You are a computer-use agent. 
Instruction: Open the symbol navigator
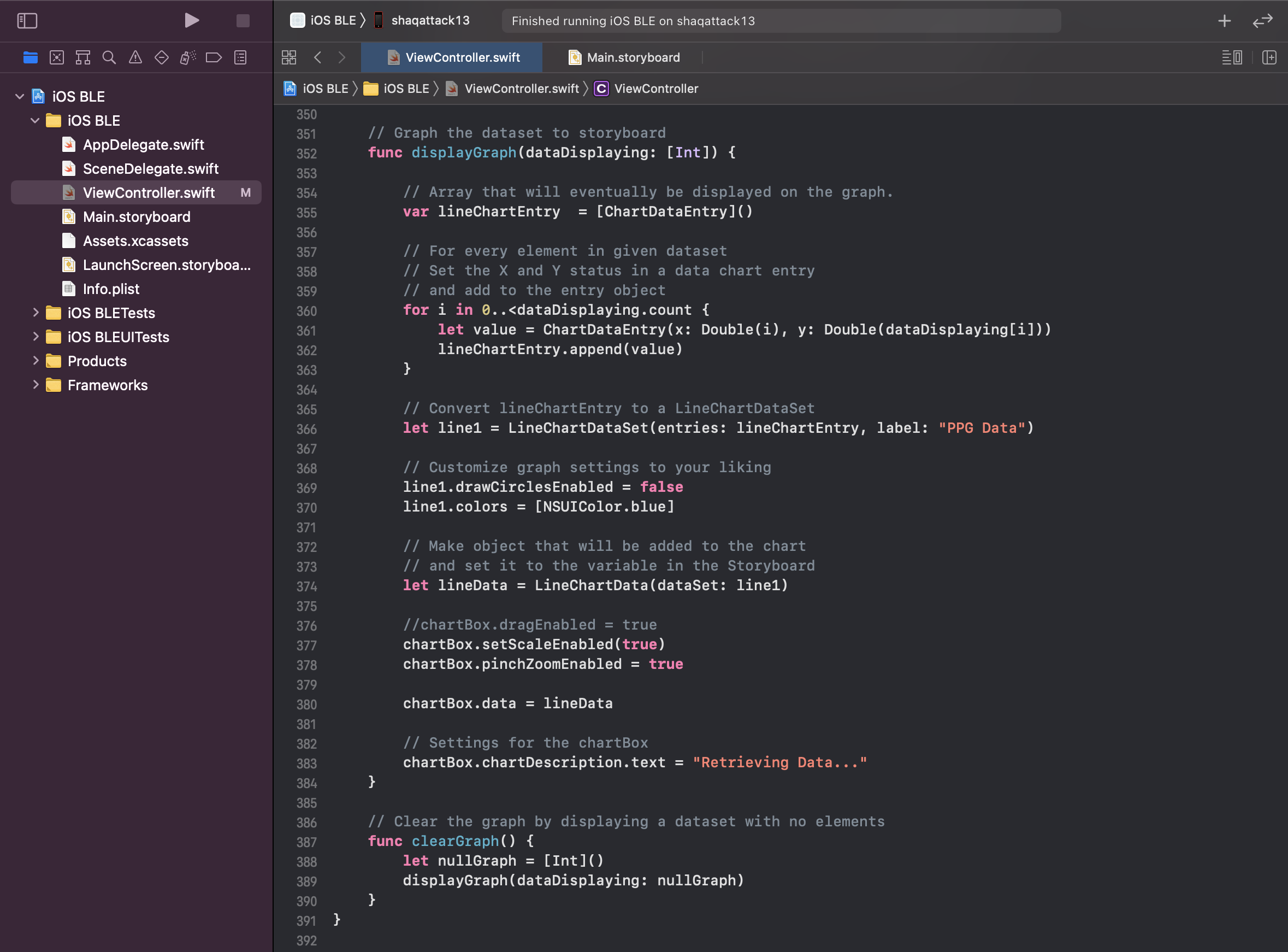[x=83, y=57]
